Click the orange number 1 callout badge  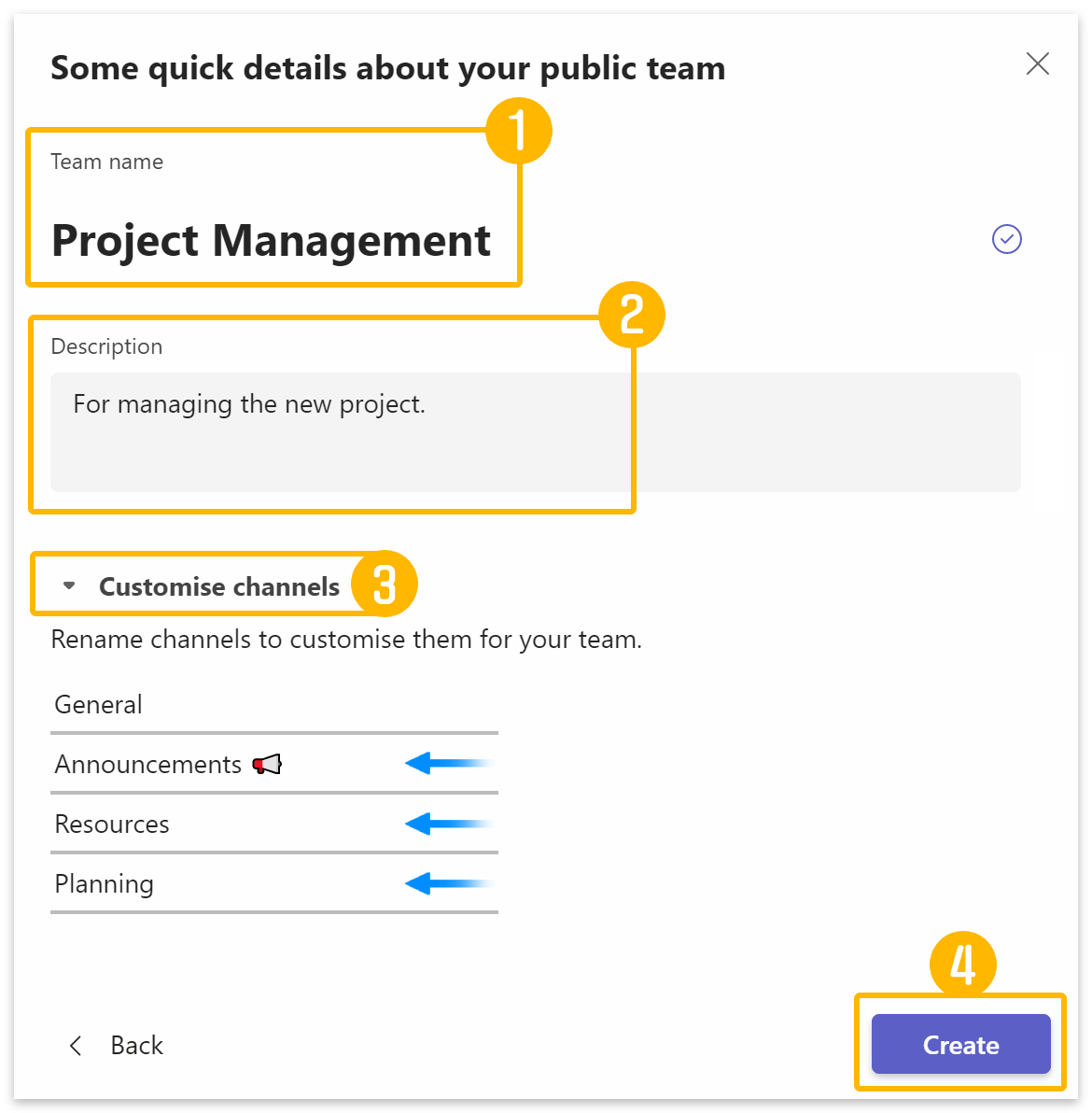point(519,131)
